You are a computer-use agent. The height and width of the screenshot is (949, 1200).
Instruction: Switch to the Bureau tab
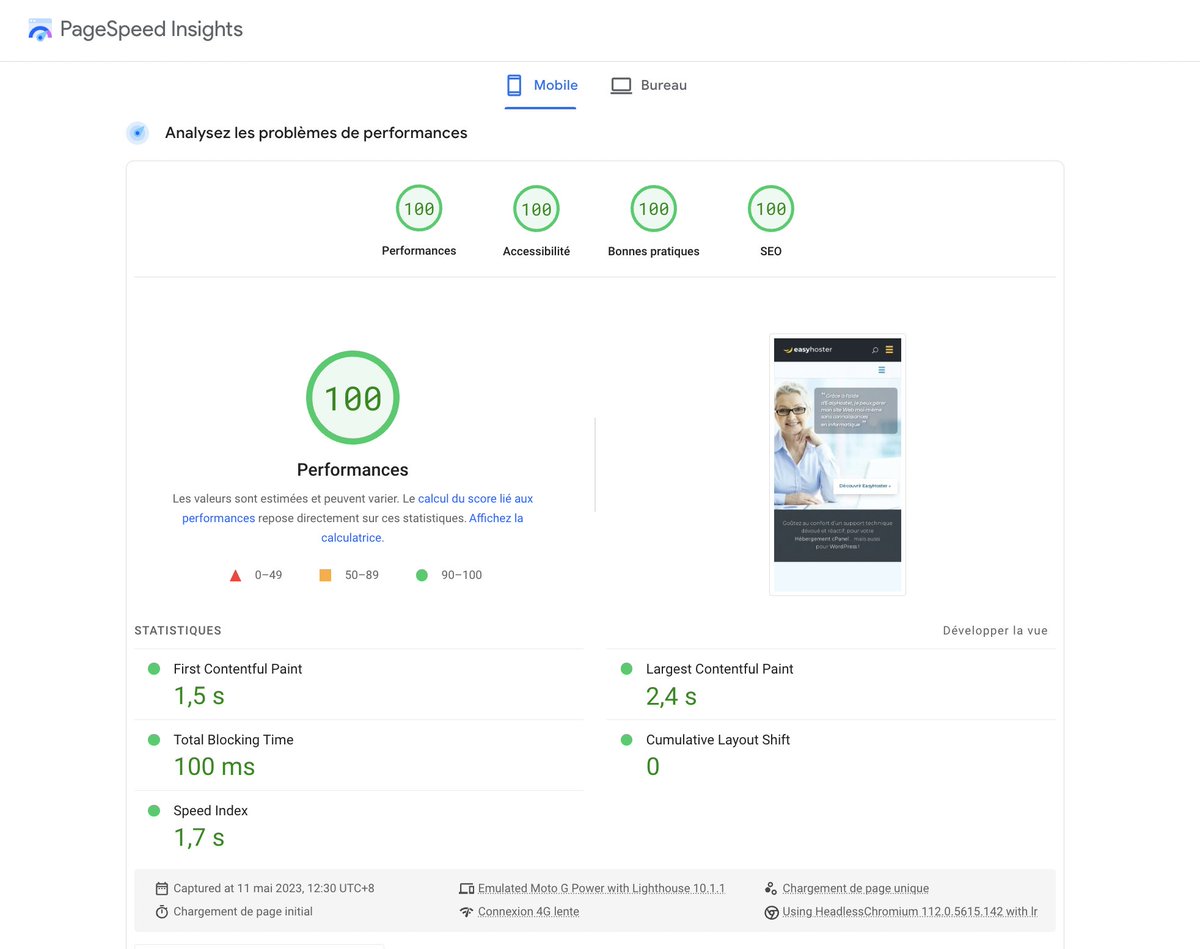[649, 86]
